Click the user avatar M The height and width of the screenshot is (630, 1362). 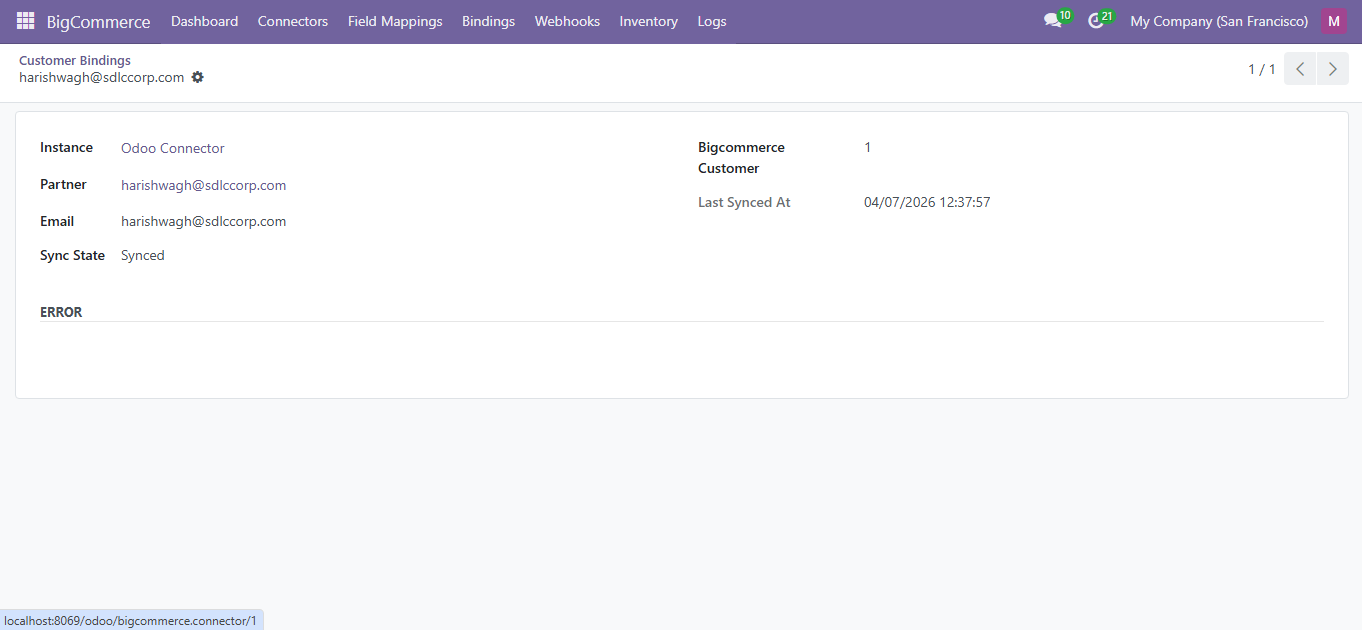pyautogui.click(x=1333, y=21)
